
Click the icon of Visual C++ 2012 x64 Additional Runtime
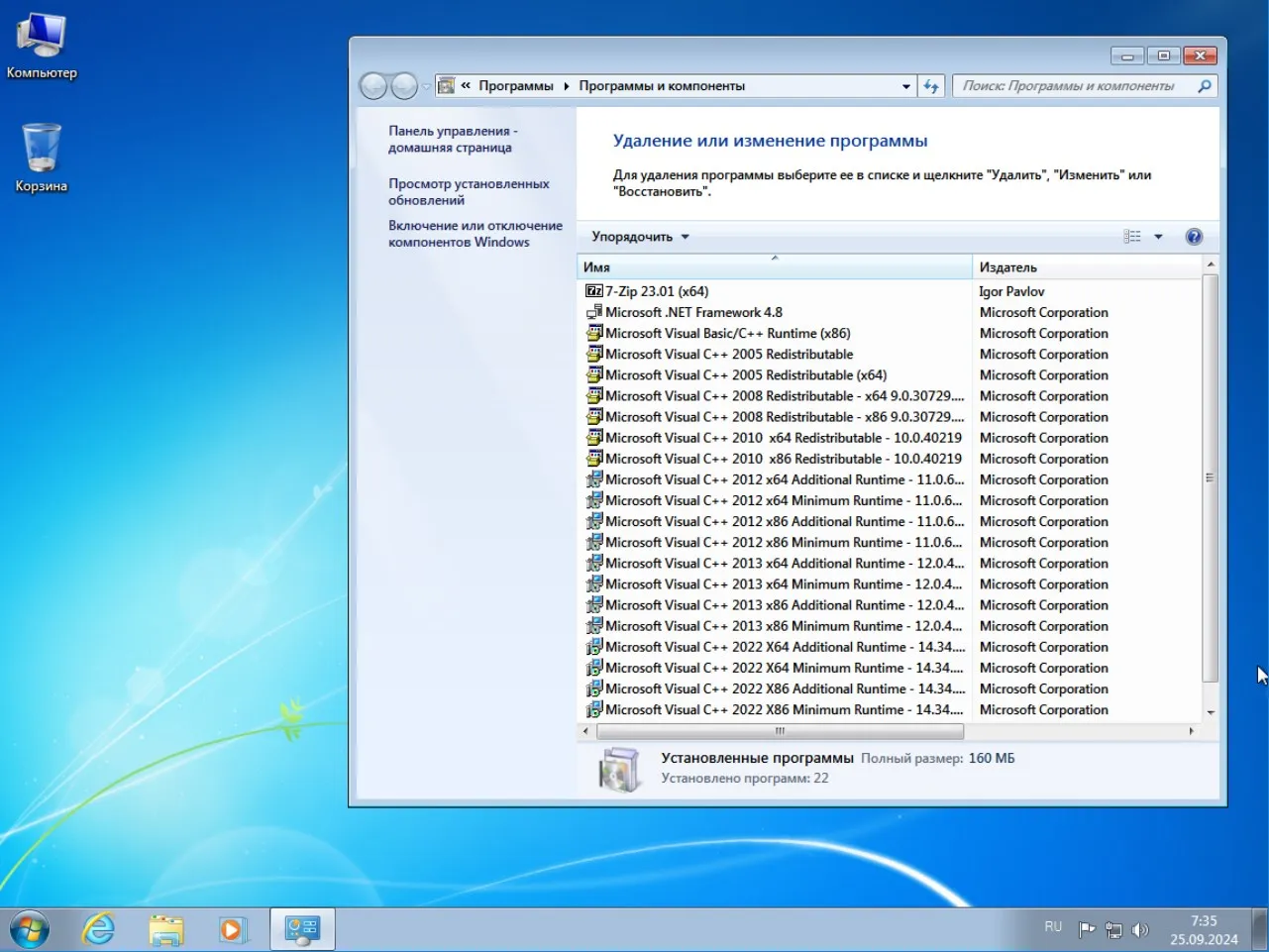[594, 479]
